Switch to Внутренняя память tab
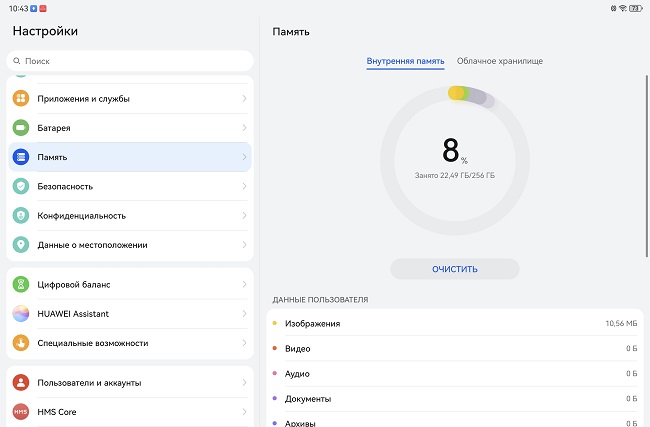Viewport: 650px width, 427px height. click(405, 61)
